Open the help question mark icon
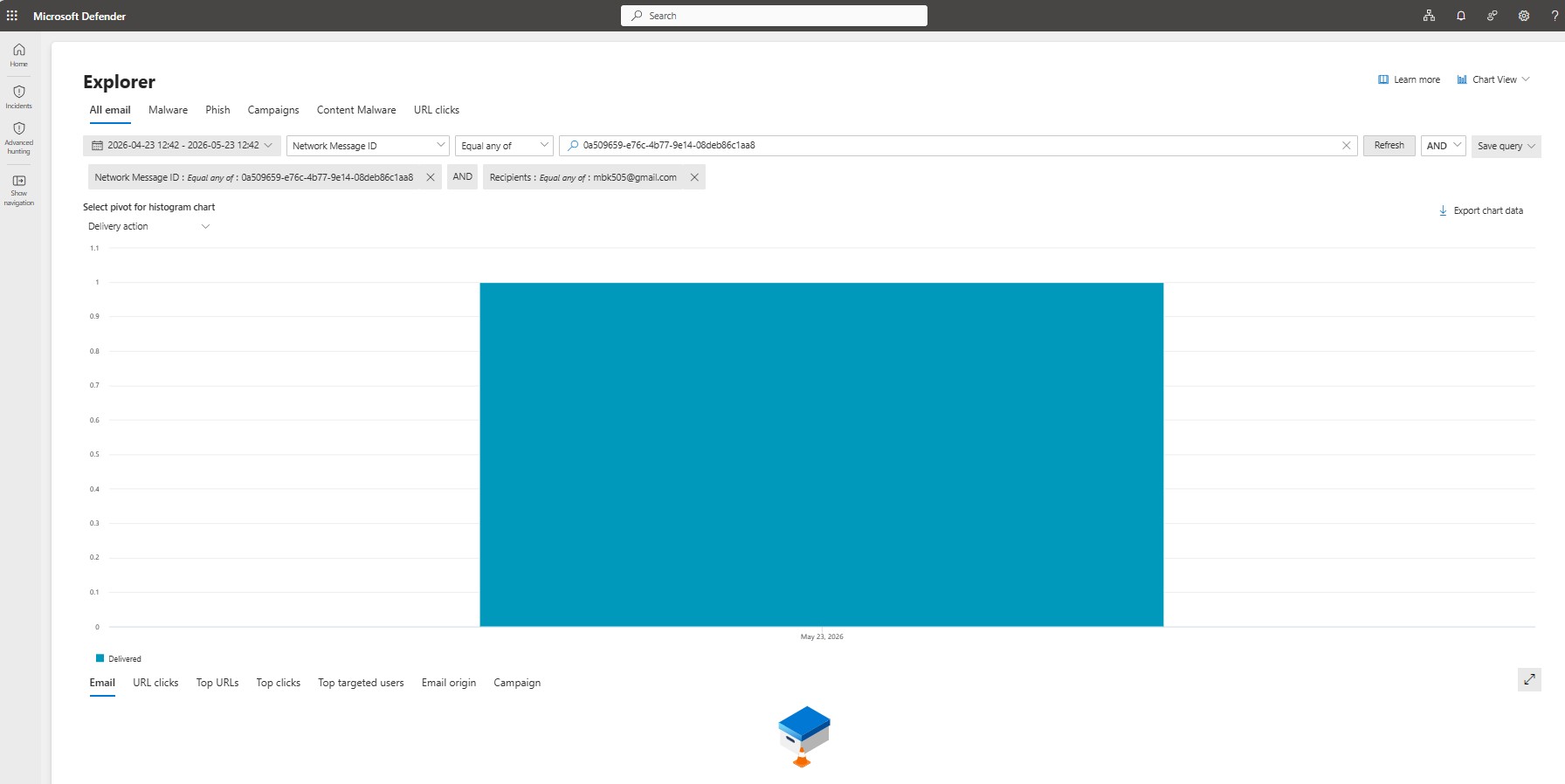This screenshot has height=784, width=1565. coord(1555,16)
